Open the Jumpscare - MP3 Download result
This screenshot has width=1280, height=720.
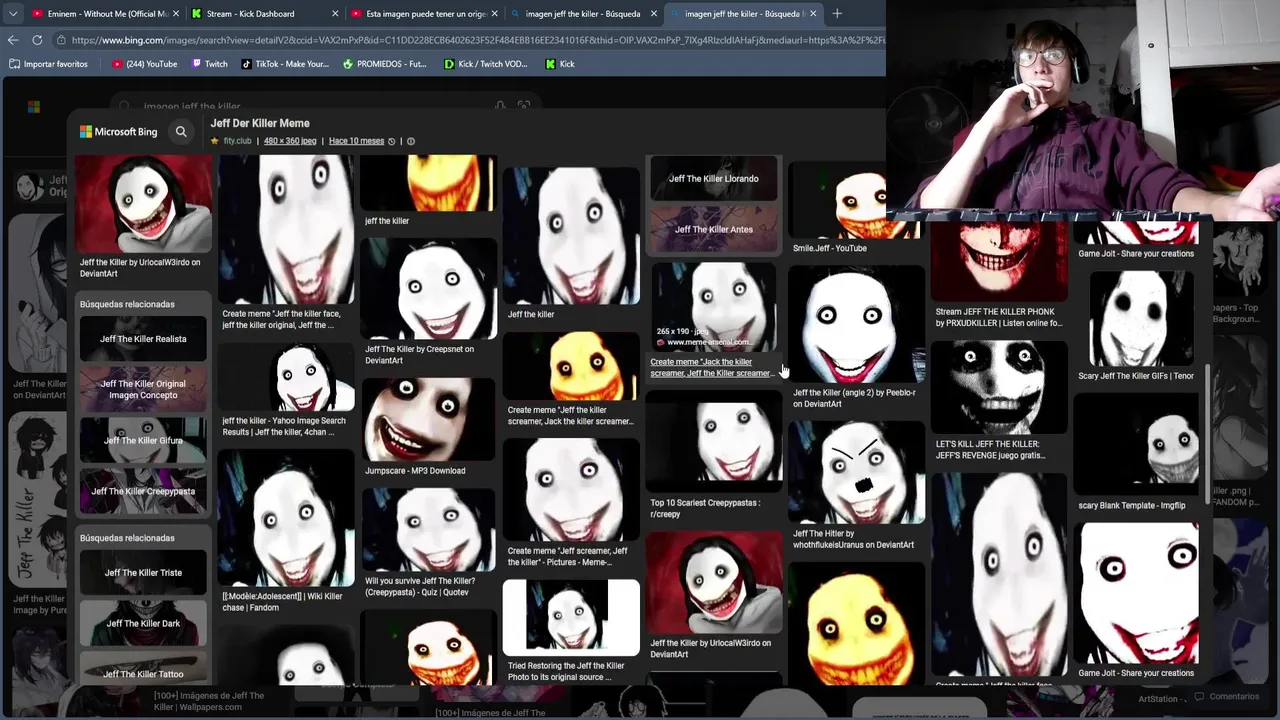click(x=428, y=427)
